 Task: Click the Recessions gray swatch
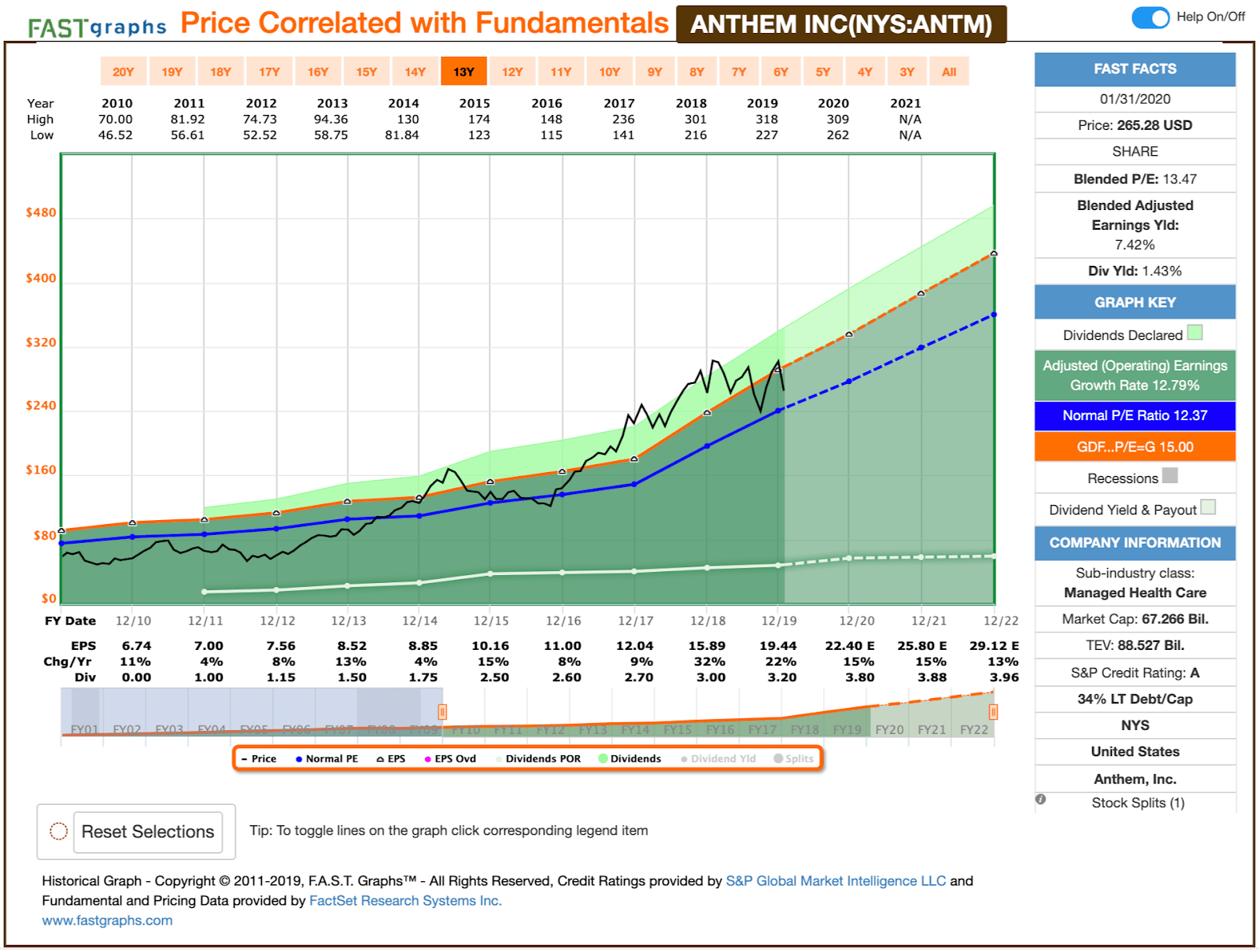[1170, 475]
